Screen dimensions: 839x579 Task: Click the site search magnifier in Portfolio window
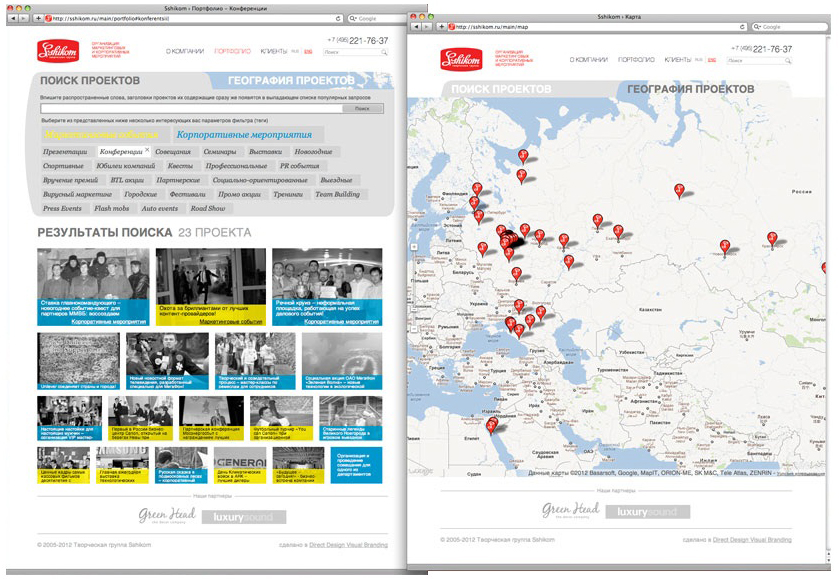pyautogui.click(x=384, y=52)
